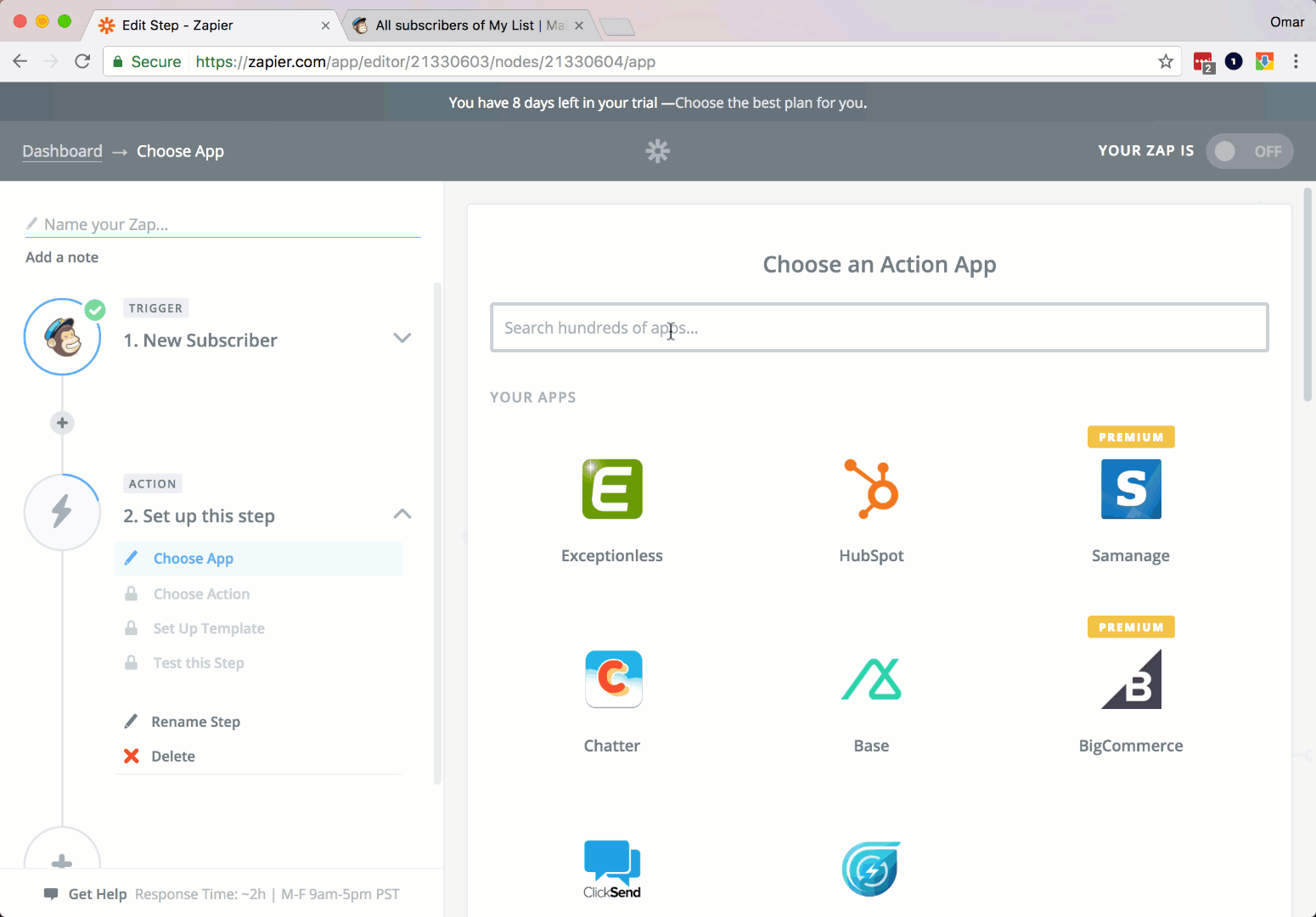Pick the Chatter app icon
The height and width of the screenshot is (917, 1316).
[612, 679]
